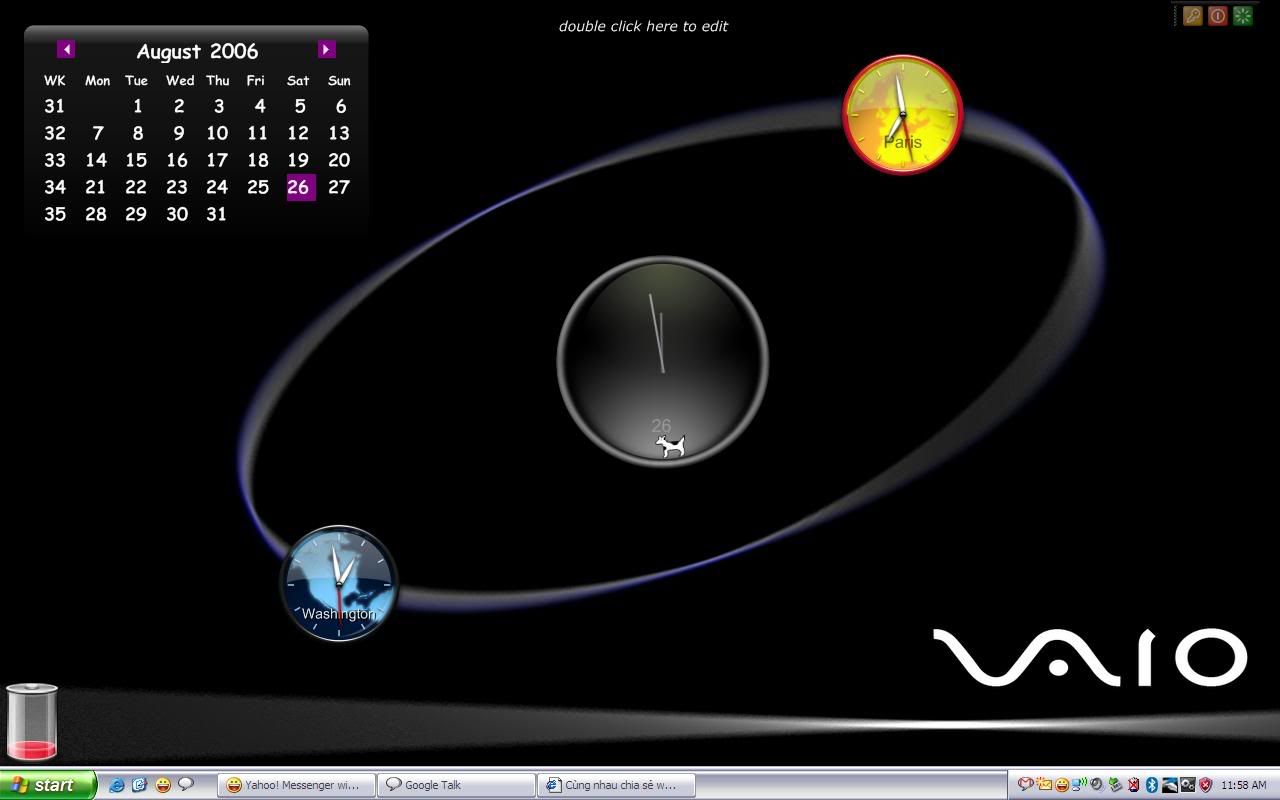
Task: Open the Start menu
Action: pyautogui.click(x=46, y=785)
